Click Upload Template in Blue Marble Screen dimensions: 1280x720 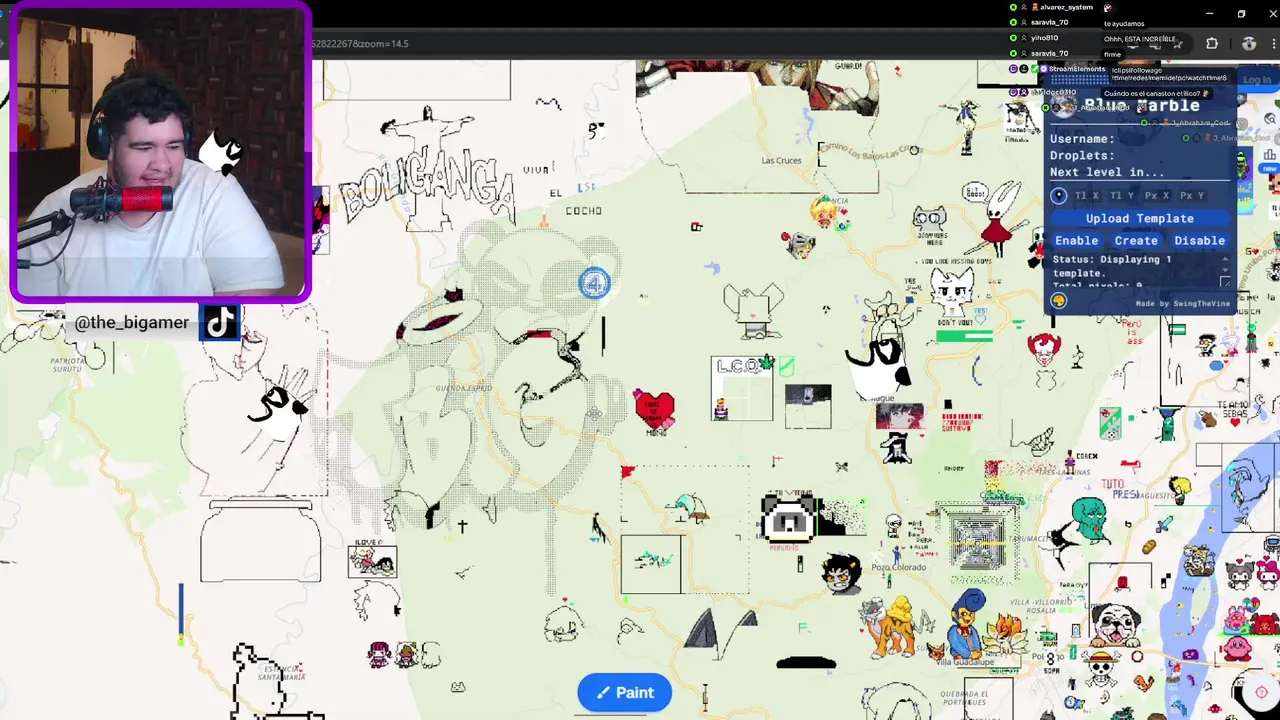[1139, 218]
